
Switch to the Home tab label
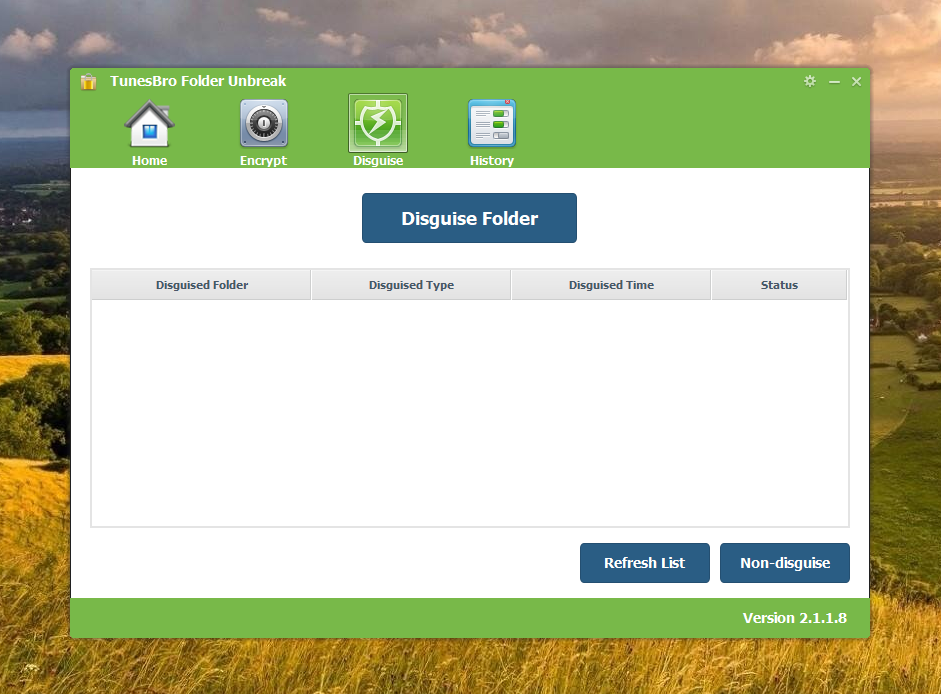click(149, 161)
